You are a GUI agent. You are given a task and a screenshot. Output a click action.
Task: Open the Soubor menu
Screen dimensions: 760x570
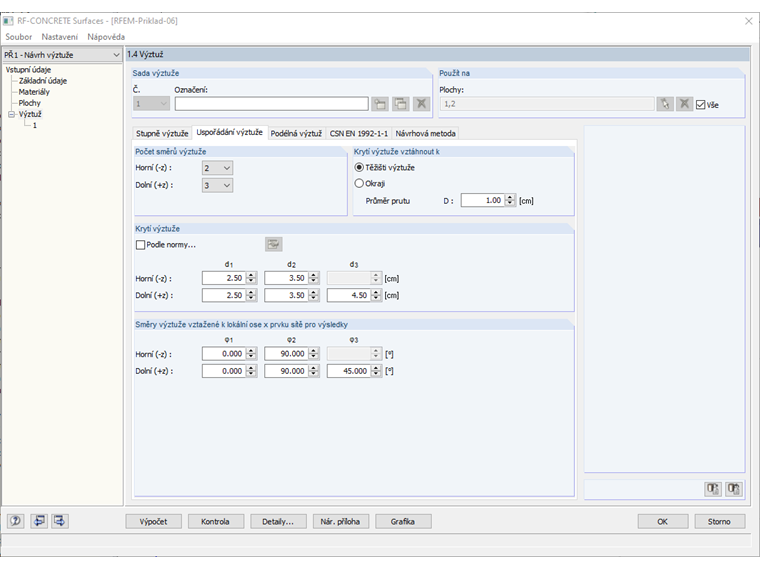(18, 37)
